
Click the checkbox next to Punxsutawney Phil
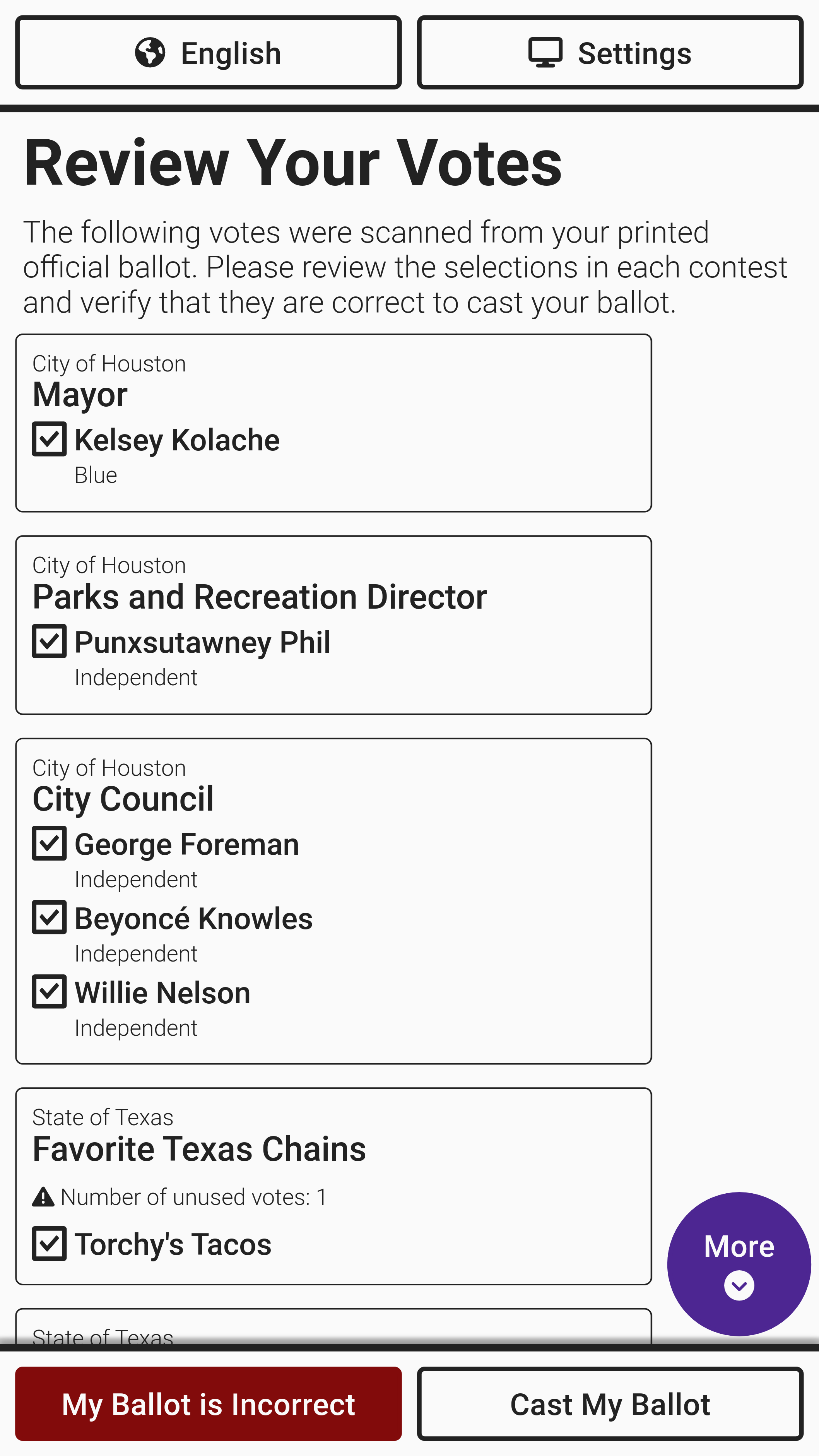(x=49, y=641)
